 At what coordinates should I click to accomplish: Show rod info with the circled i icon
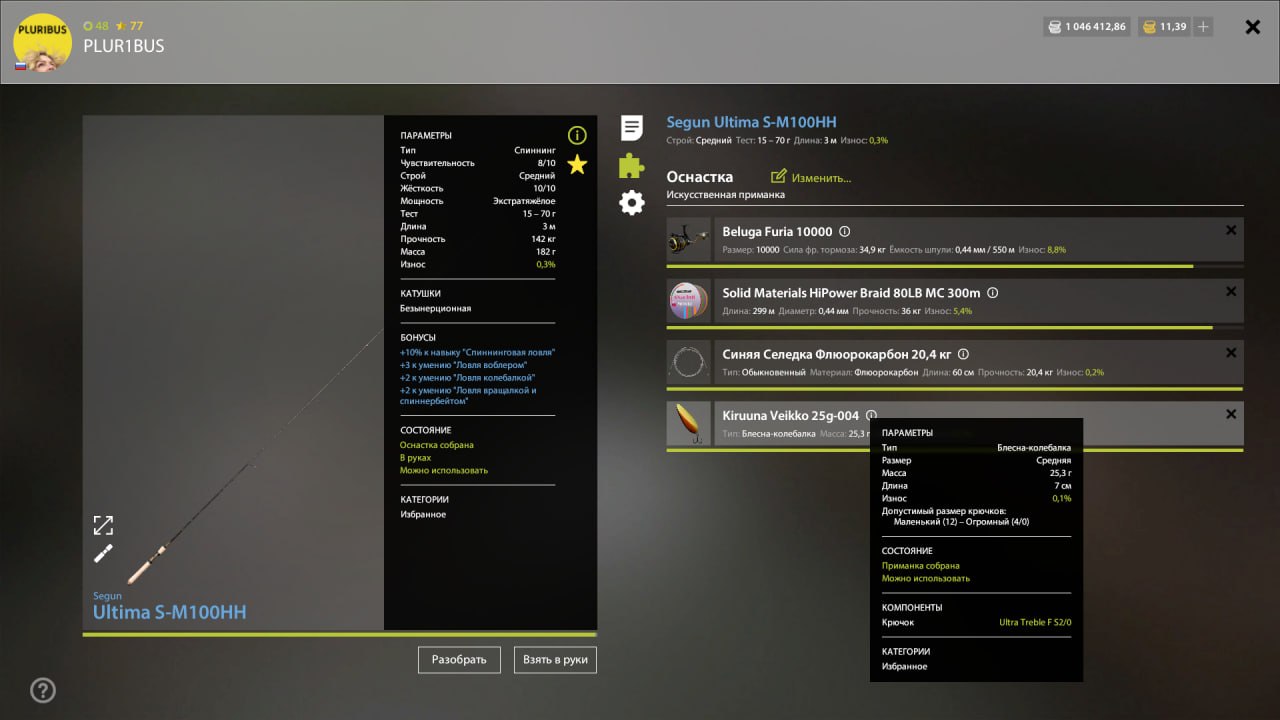(577, 135)
